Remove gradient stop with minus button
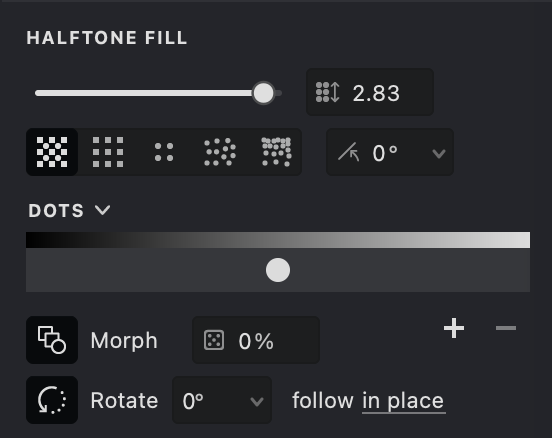The height and width of the screenshot is (438, 552). [x=506, y=328]
